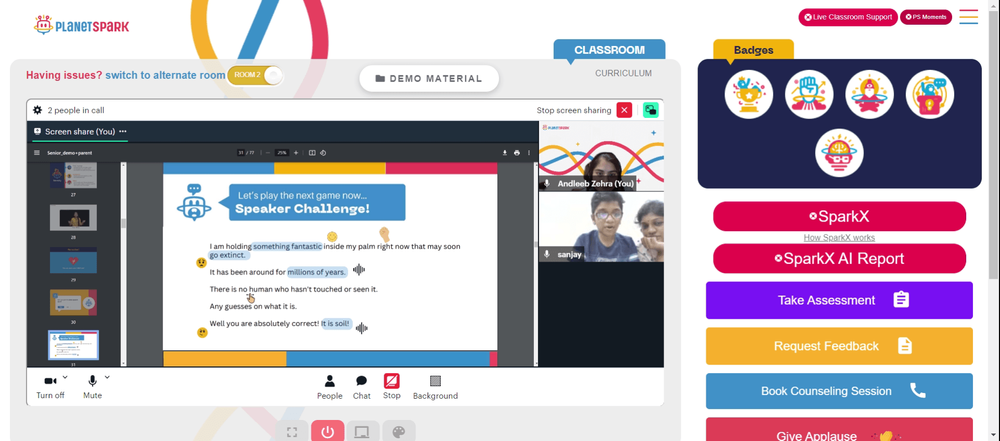This screenshot has width=1000, height=441.
Task: Click the trophy badge icon
Action: pyautogui.click(x=749, y=94)
